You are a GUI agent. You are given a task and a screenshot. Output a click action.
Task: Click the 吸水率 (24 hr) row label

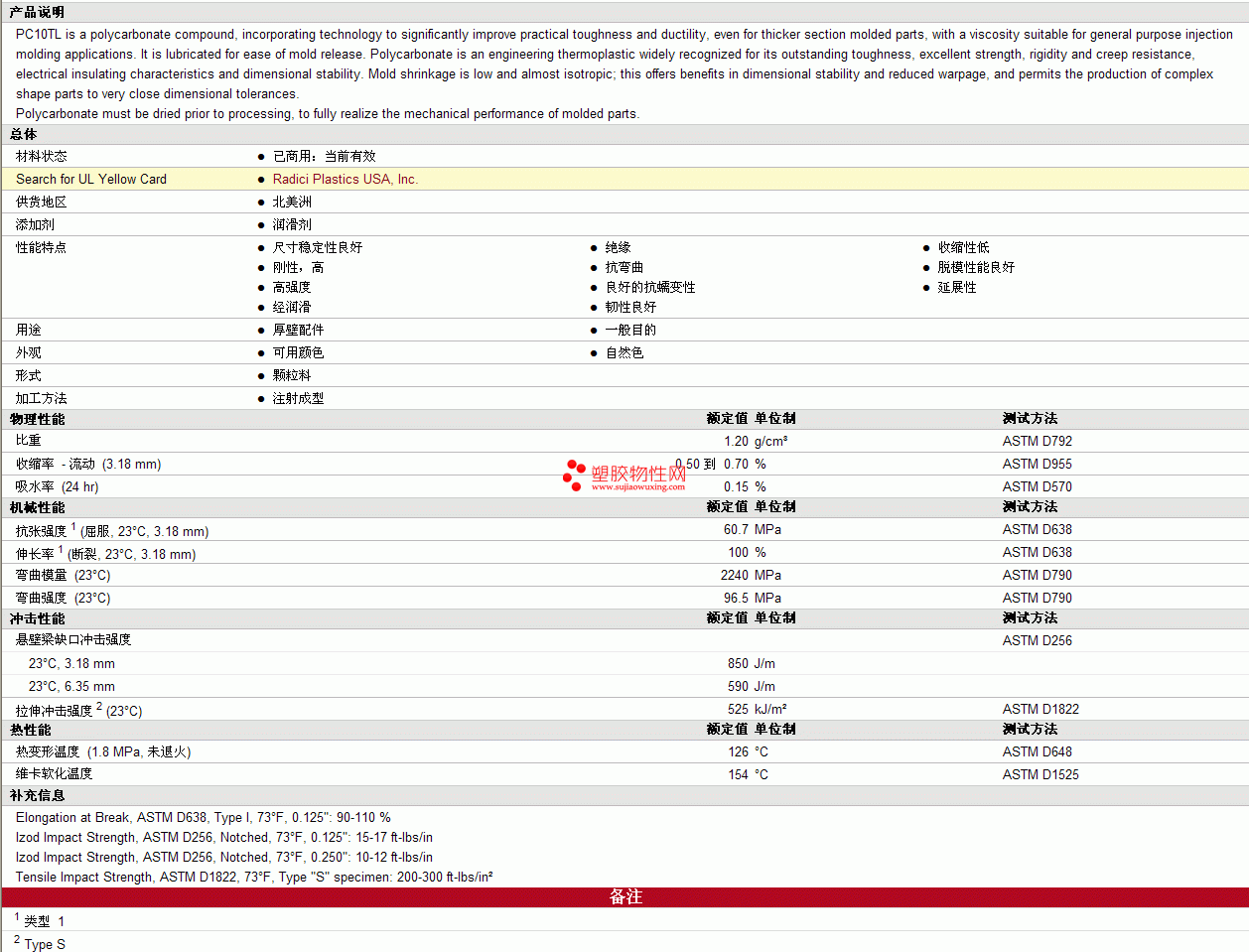[x=58, y=486]
